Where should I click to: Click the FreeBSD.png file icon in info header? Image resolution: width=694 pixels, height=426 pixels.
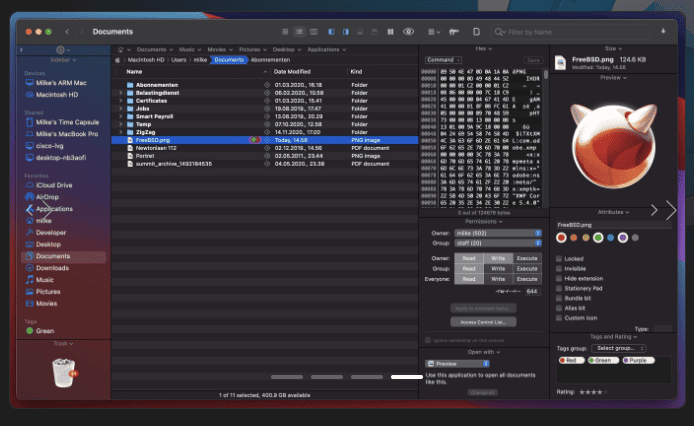(x=560, y=62)
